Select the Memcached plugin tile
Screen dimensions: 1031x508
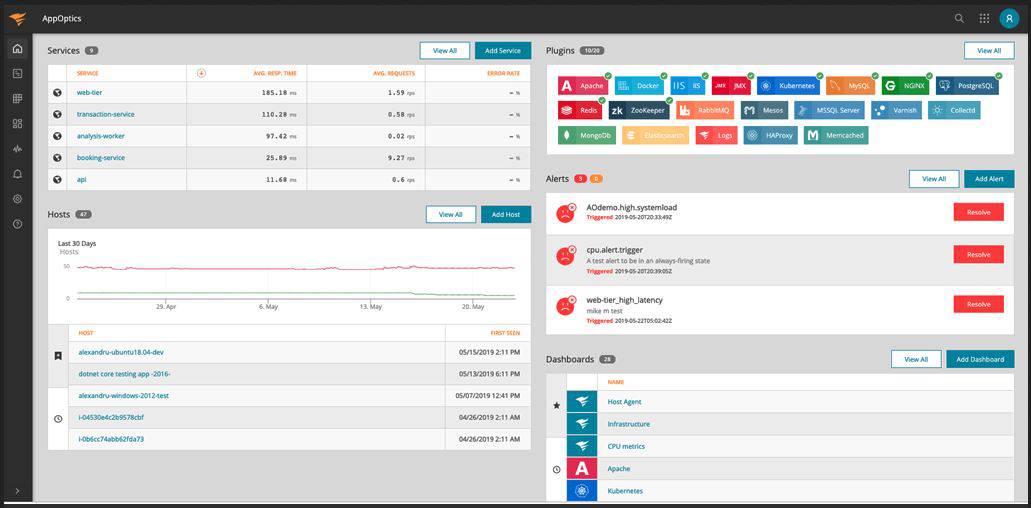[836, 135]
